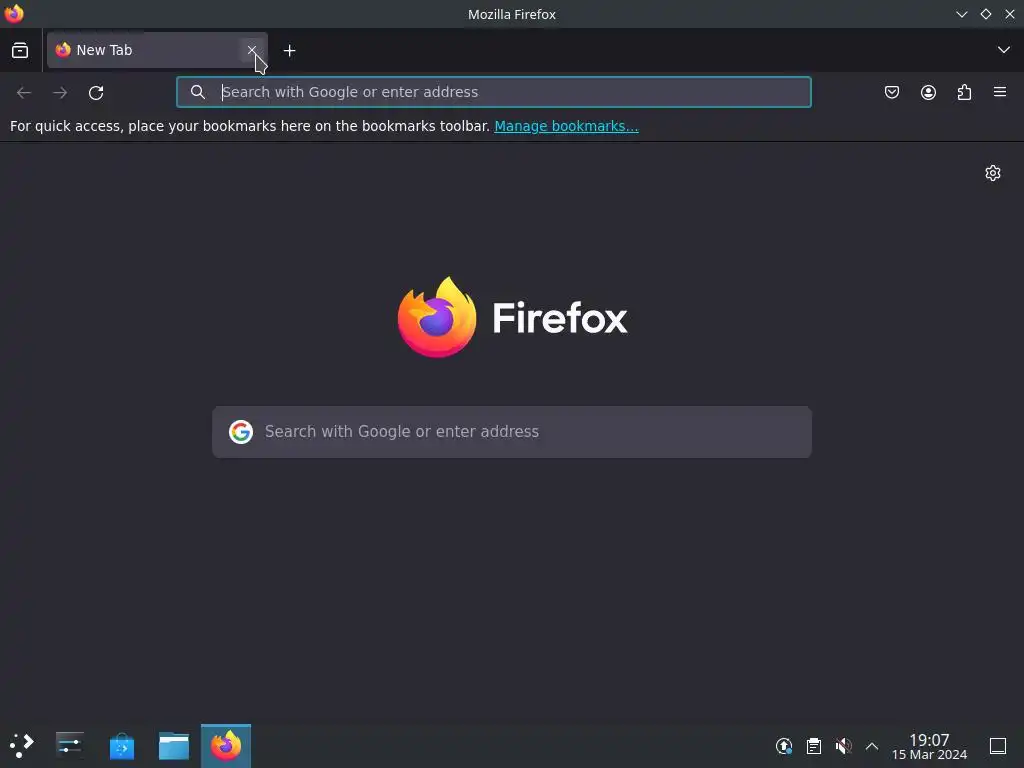The image size is (1024, 768).
Task: Open the clipboard tray icon
Action: (814, 746)
